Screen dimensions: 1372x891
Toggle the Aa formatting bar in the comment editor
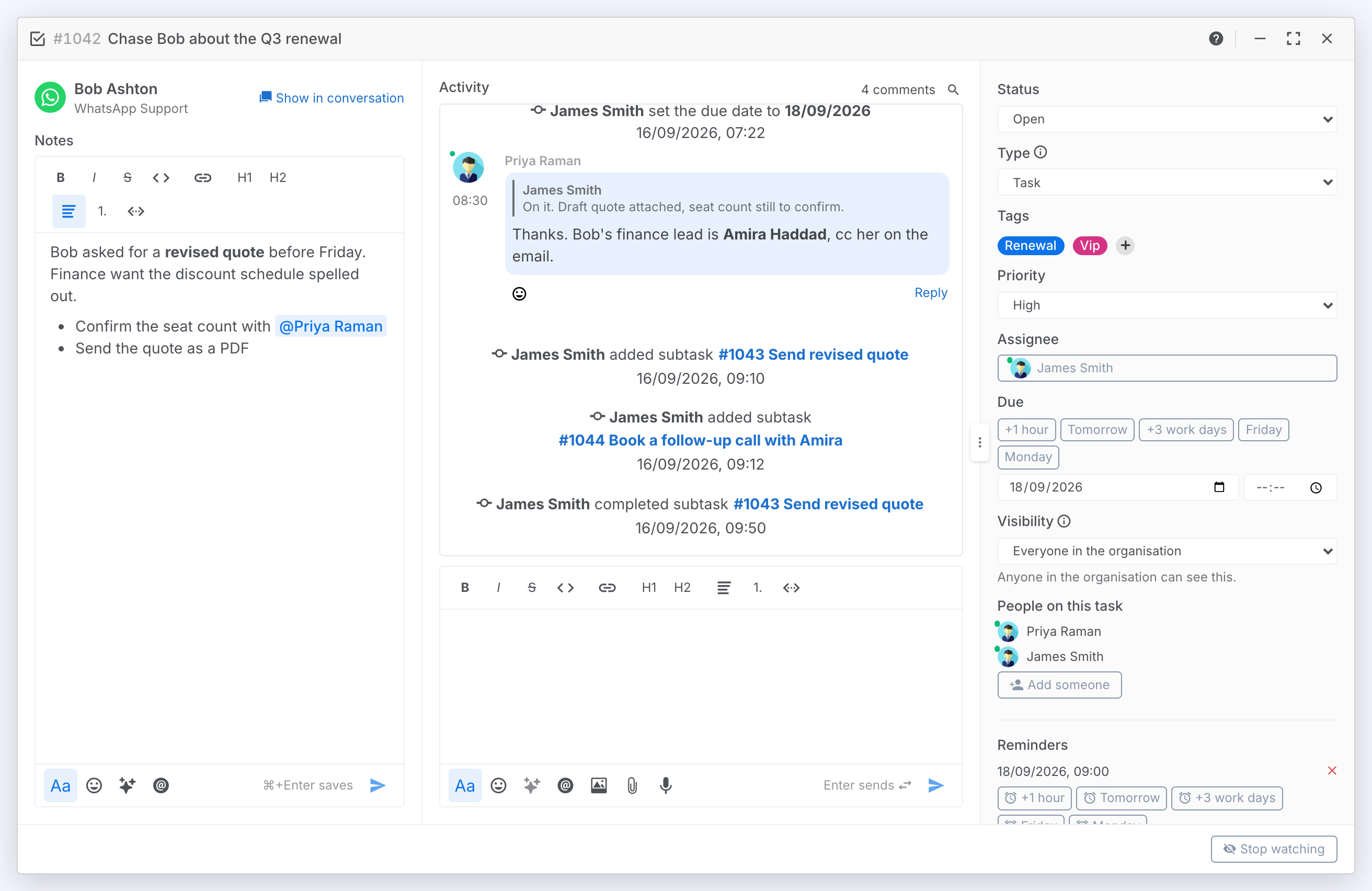tap(465, 785)
